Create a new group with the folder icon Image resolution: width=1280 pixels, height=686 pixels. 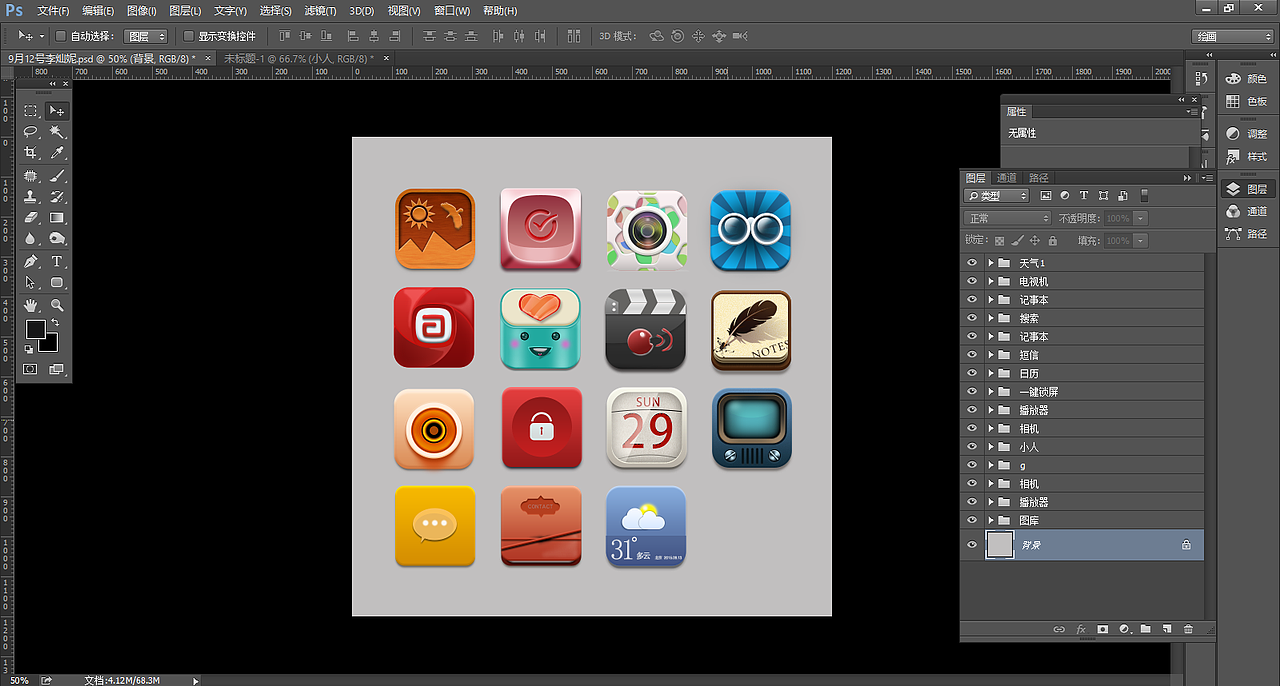click(x=1146, y=629)
